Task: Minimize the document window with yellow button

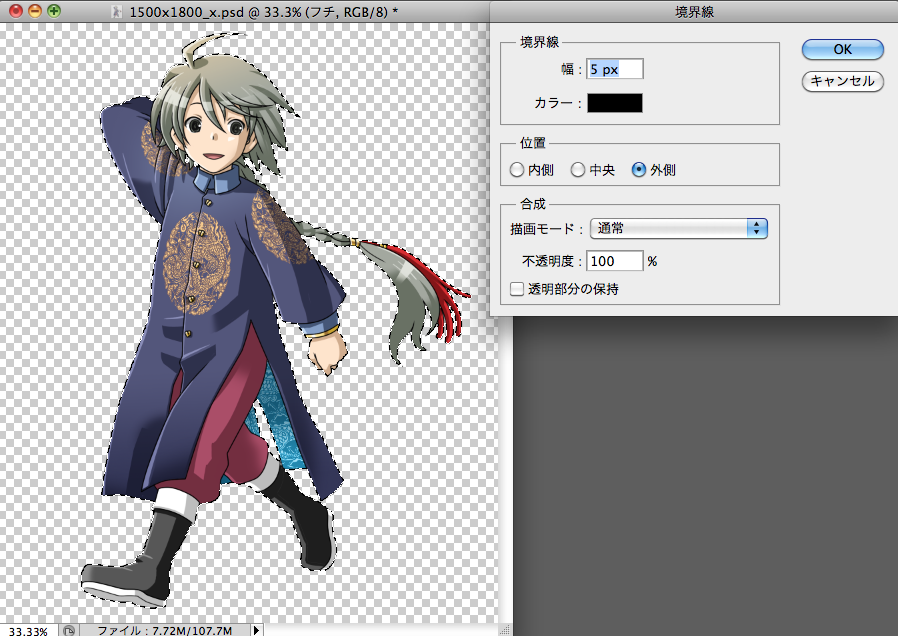Action: click(x=35, y=11)
